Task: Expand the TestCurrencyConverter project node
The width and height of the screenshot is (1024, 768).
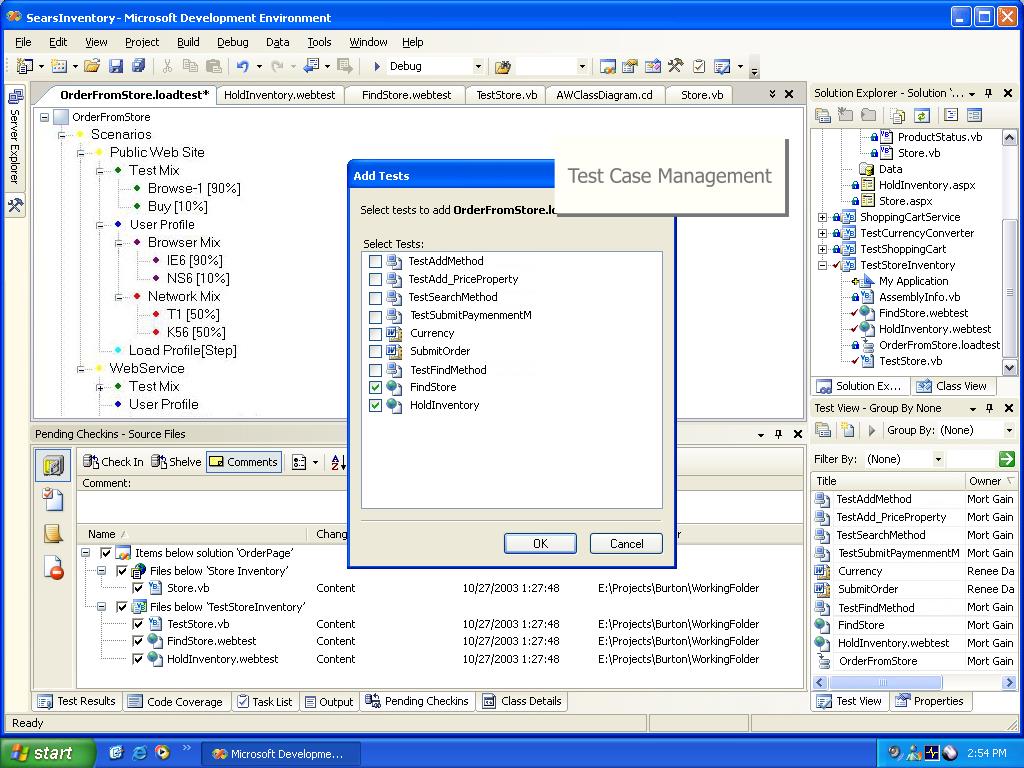Action: coord(823,233)
